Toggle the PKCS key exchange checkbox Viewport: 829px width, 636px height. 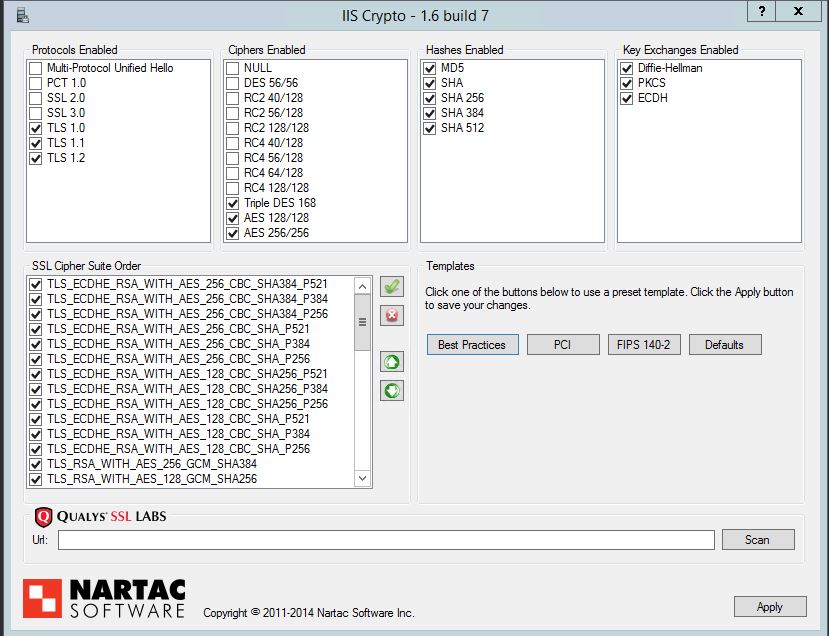(x=627, y=83)
